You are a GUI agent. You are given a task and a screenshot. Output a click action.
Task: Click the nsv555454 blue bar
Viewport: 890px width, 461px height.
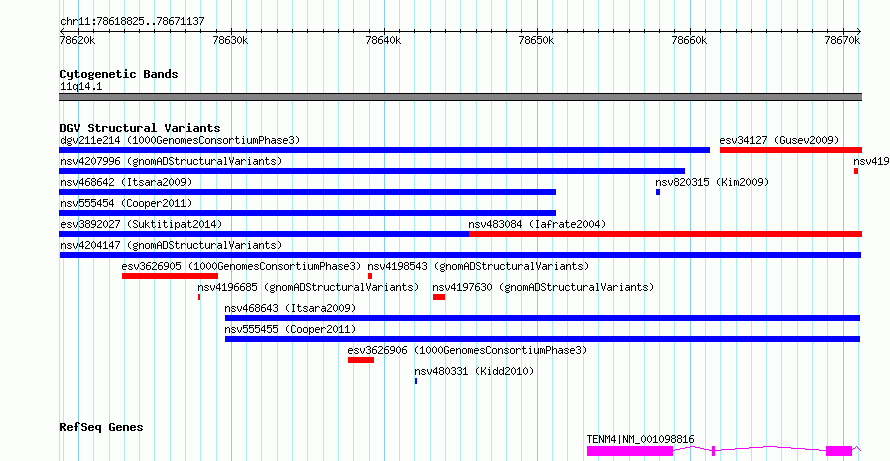point(307,213)
